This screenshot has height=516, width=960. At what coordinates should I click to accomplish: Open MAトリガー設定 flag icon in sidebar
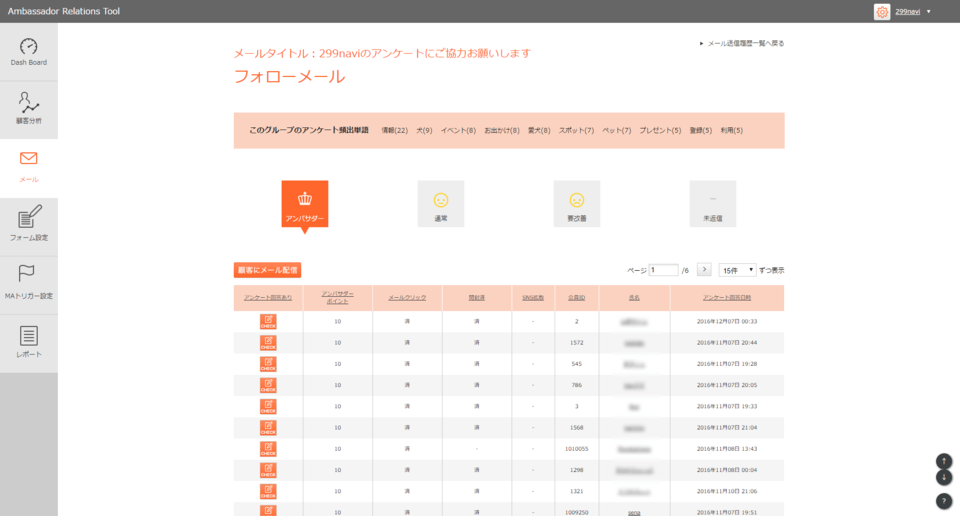click(28, 283)
